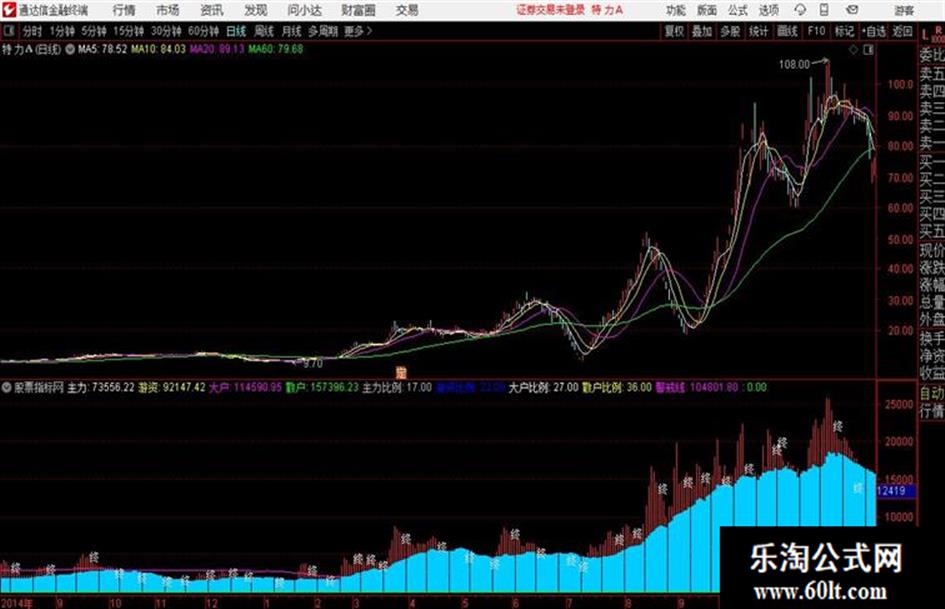The width and height of the screenshot is (945, 609).
Task: Click the MA20 purple indicator value
Action: tap(217, 49)
